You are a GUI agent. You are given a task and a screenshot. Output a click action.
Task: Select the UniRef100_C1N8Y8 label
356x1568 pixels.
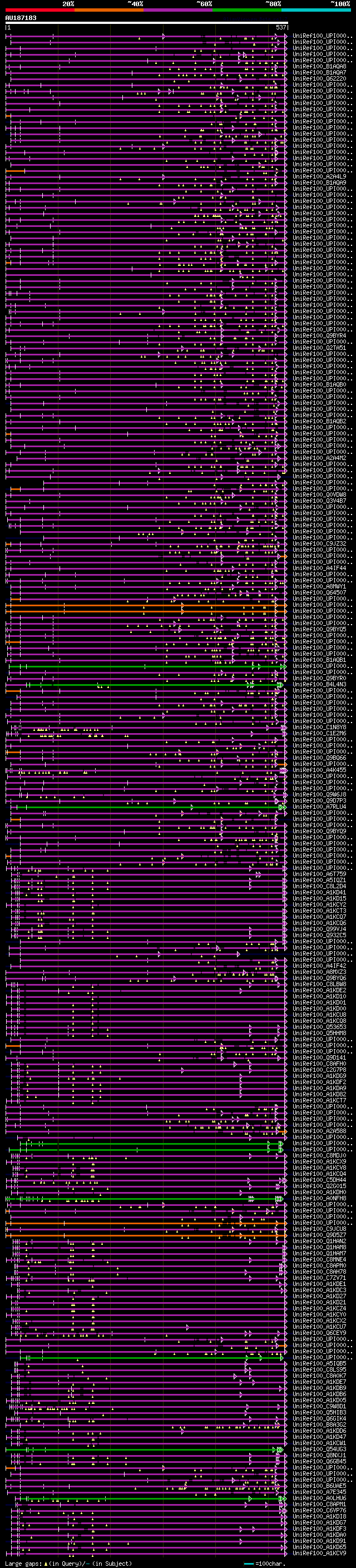click(x=319, y=728)
